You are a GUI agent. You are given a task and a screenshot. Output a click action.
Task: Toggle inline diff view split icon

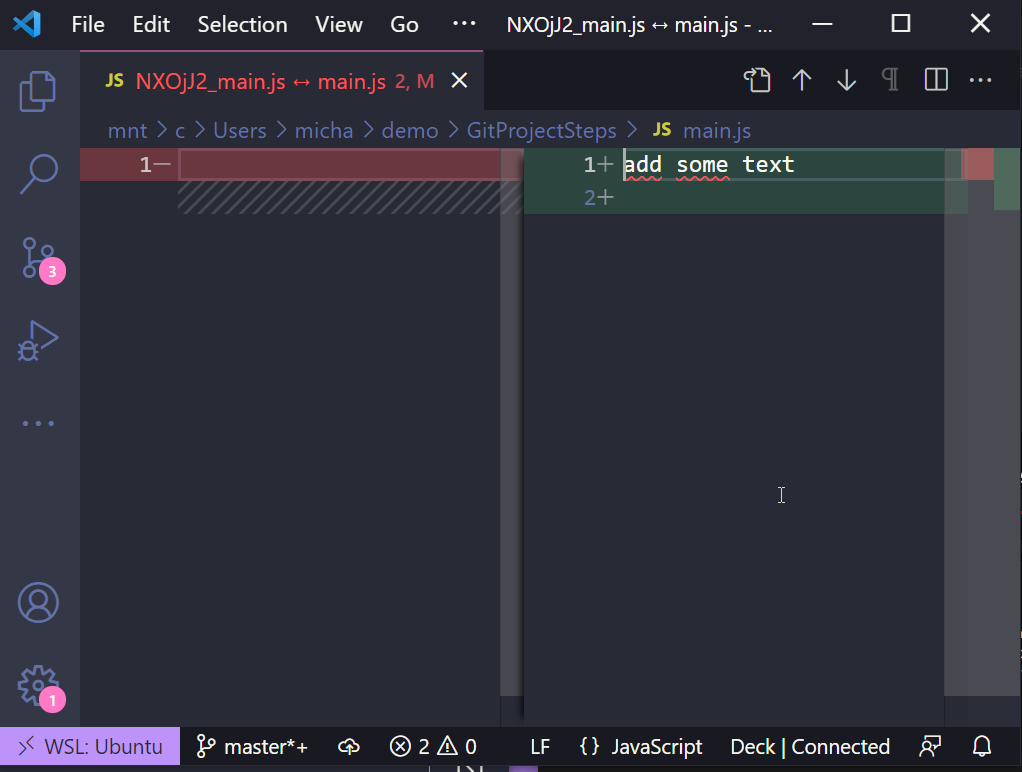936,81
